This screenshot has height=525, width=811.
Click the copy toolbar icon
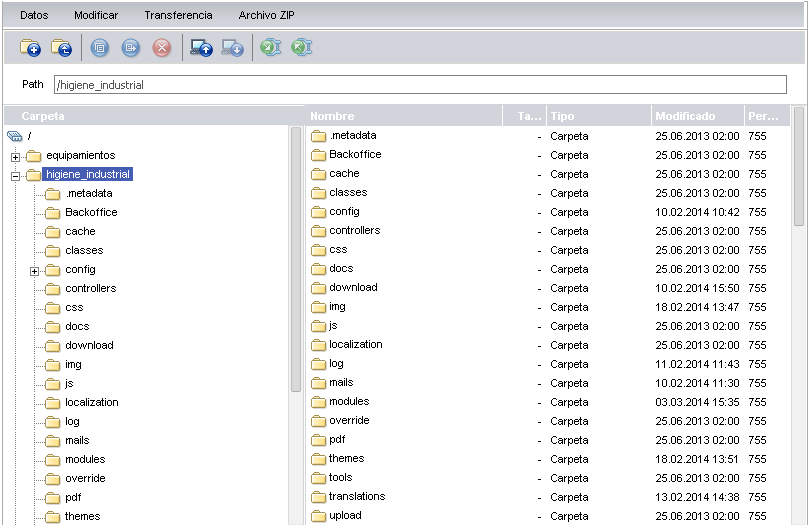pos(100,48)
